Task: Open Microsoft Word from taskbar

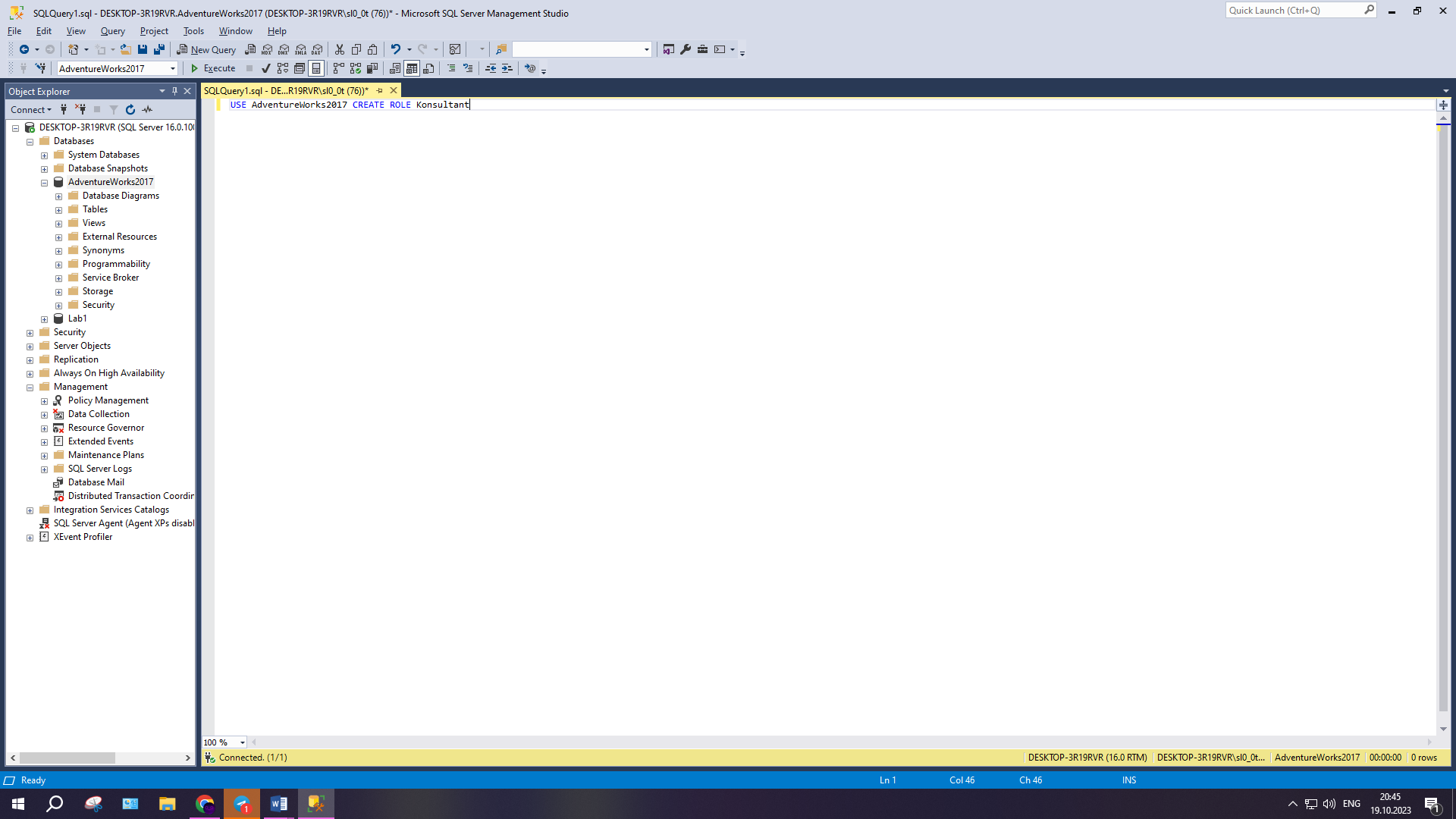Action: click(279, 804)
